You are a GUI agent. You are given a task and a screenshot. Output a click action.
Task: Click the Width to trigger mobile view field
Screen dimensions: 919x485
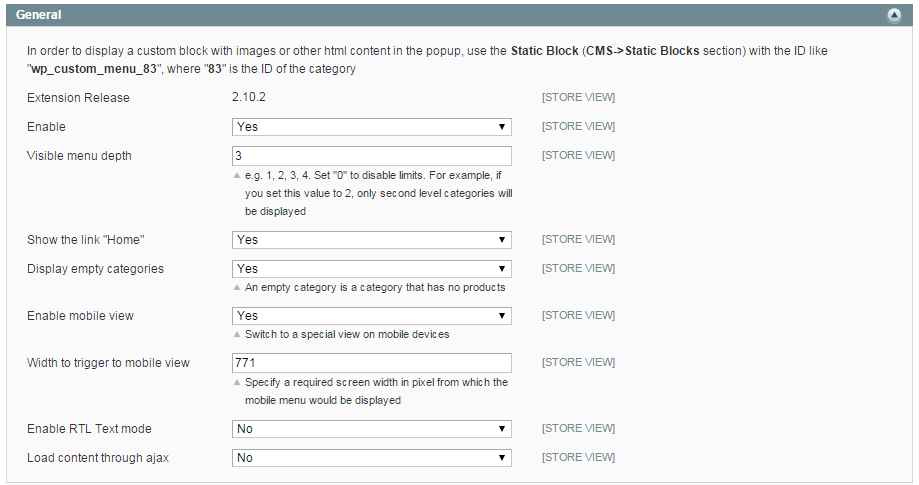372,363
